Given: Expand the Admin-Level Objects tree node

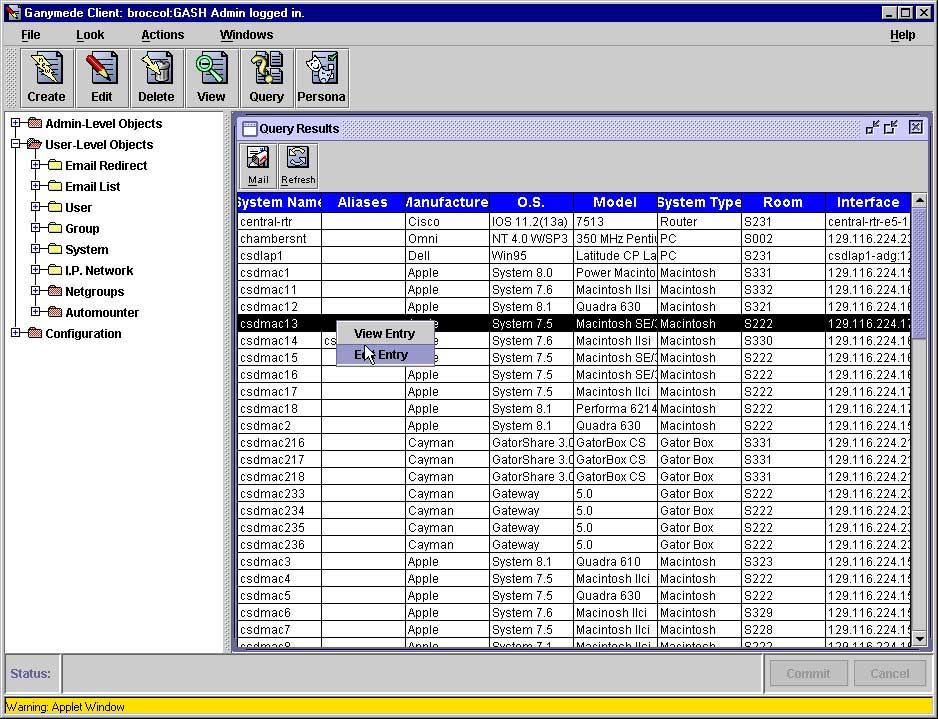Looking at the screenshot, I should [16, 124].
